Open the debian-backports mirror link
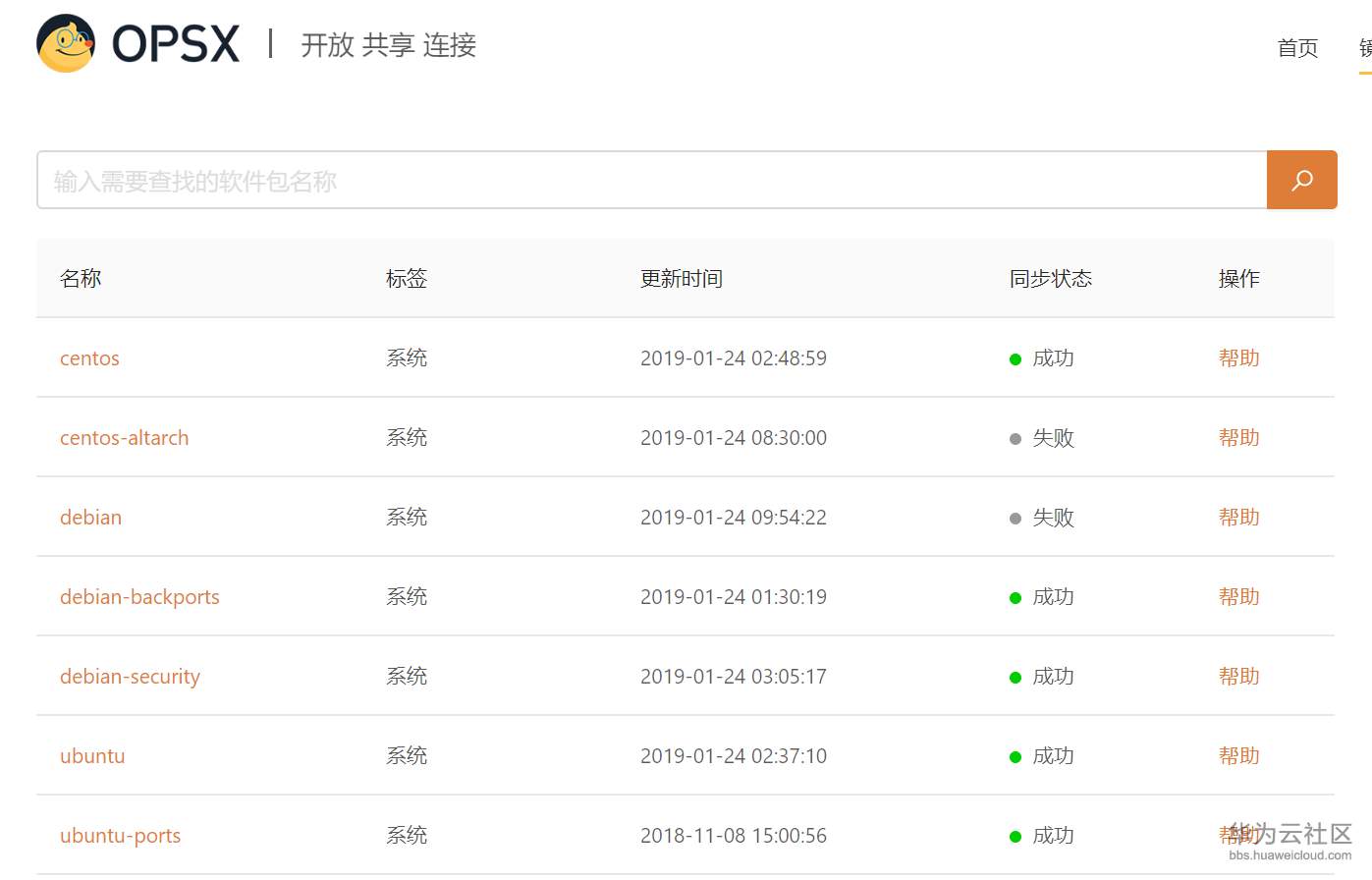This screenshot has width=1372, height=880. [139, 597]
